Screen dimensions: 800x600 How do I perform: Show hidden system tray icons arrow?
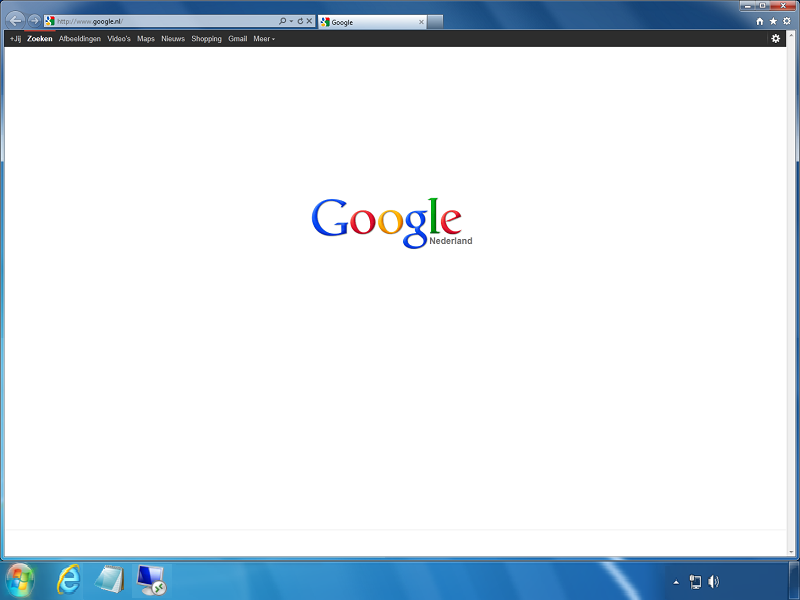676,582
